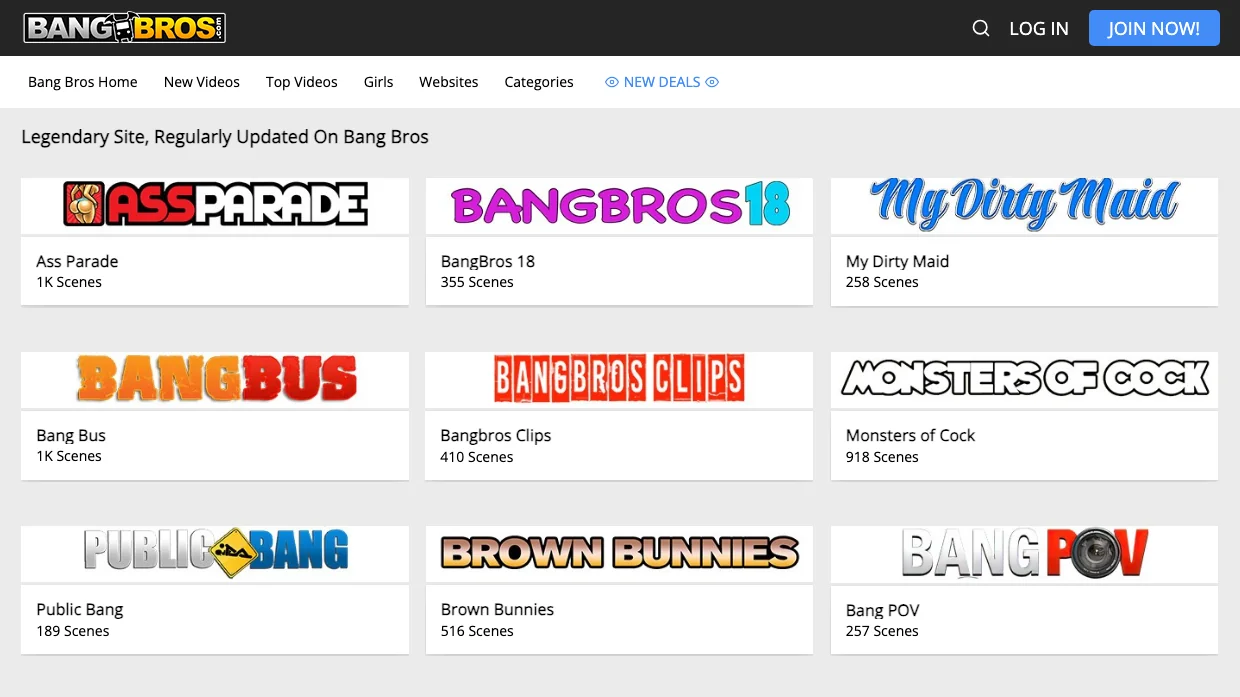Click the '189 Scenes' text
The image size is (1240, 697).
coord(73,631)
